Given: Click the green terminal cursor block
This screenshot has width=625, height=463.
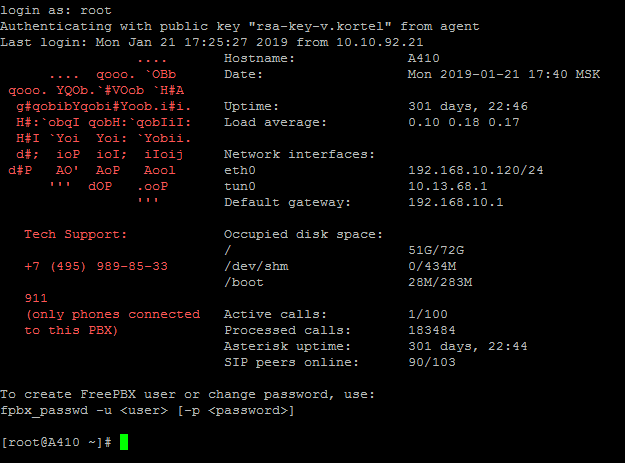Looking at the screenshot, I should [x=124, y=442].
